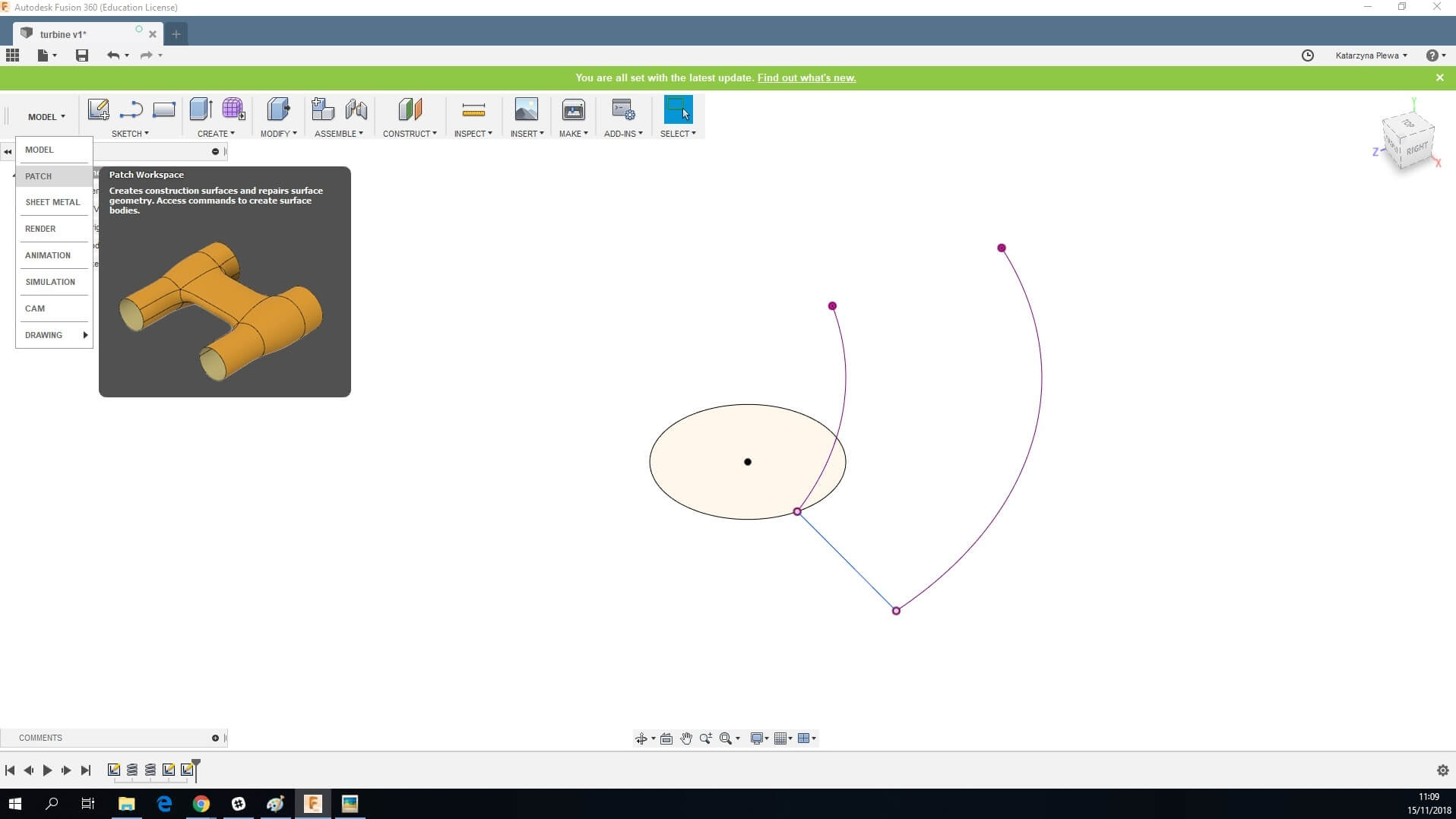Activate the Pan hand tool
Viewport: 1456px width, 819px height.
pyautogui.click(x=686, y=738)
